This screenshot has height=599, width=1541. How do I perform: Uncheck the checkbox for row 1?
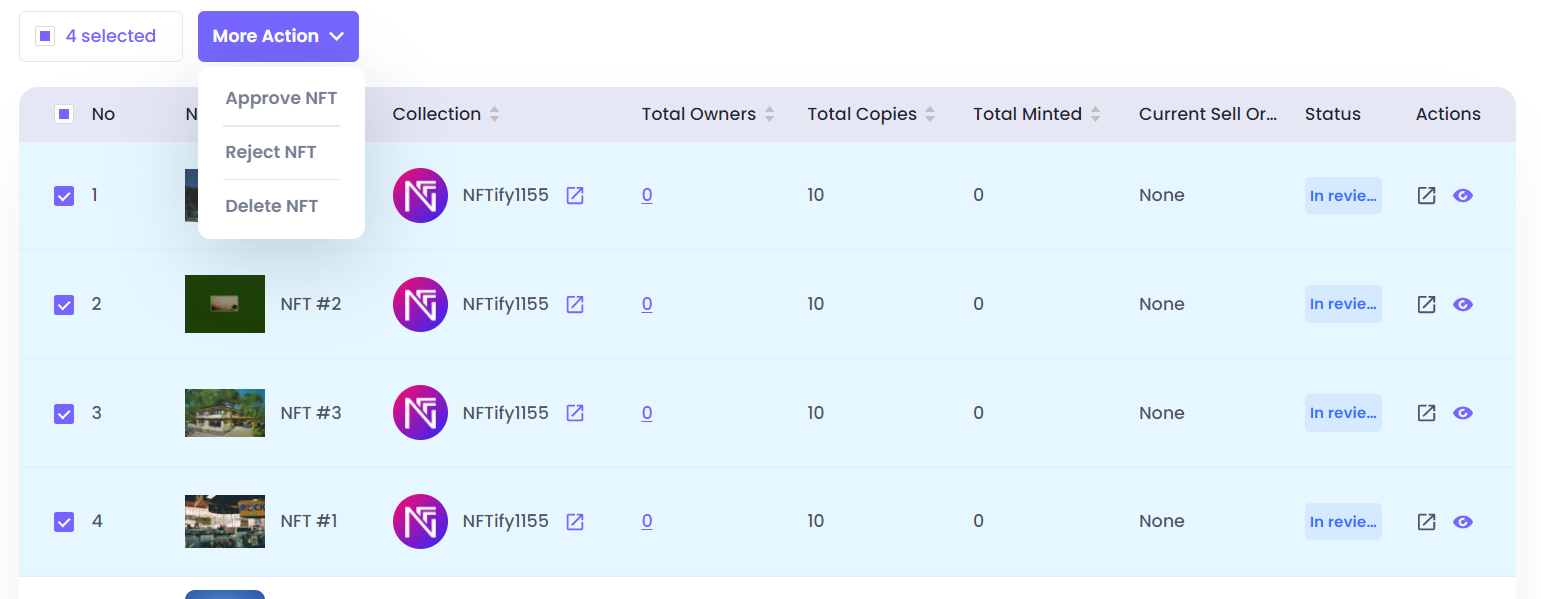(64, 196)
